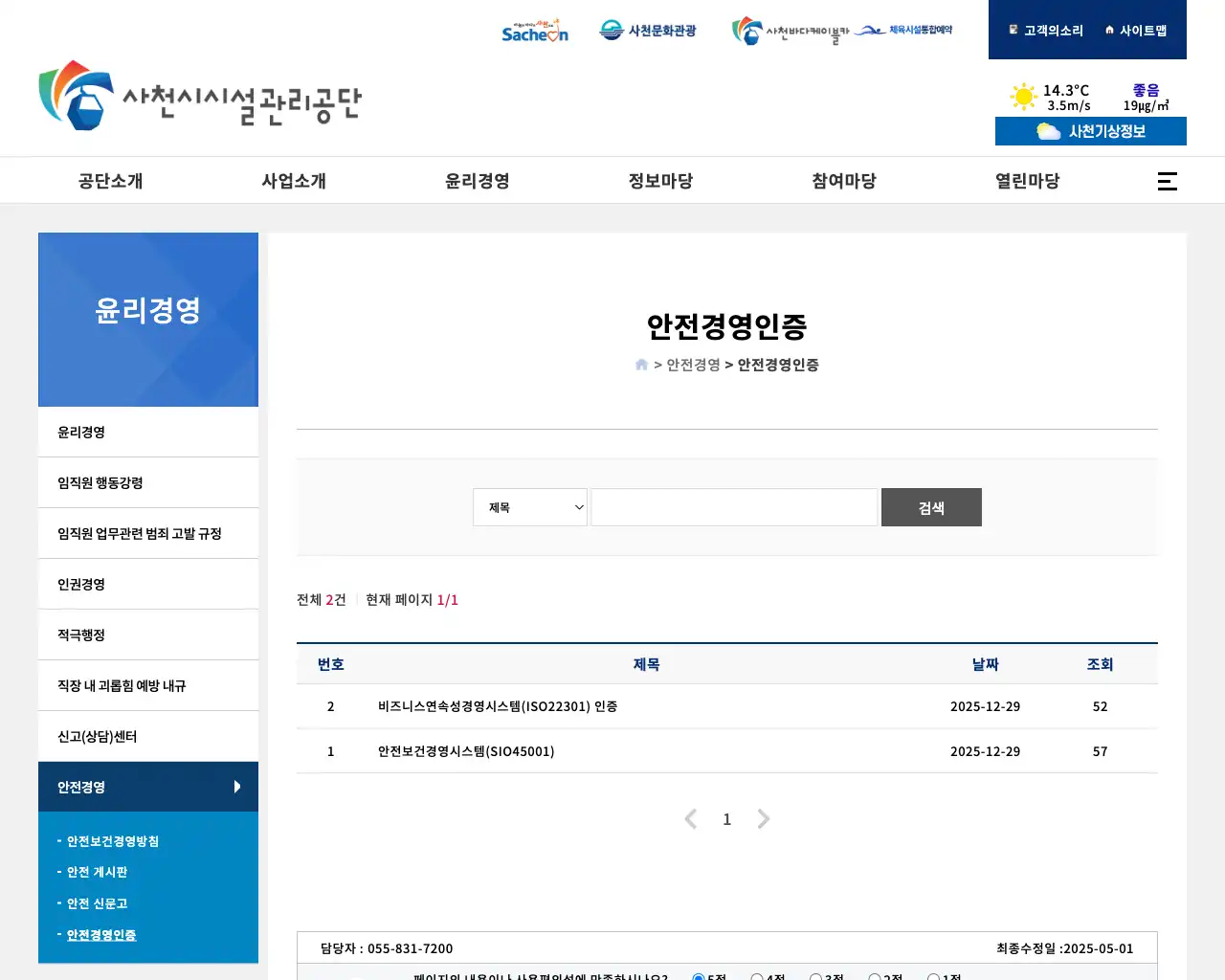Open the 윤리경영 top menu
This screenshot has width=1225, height=980.
coord(478,181)
